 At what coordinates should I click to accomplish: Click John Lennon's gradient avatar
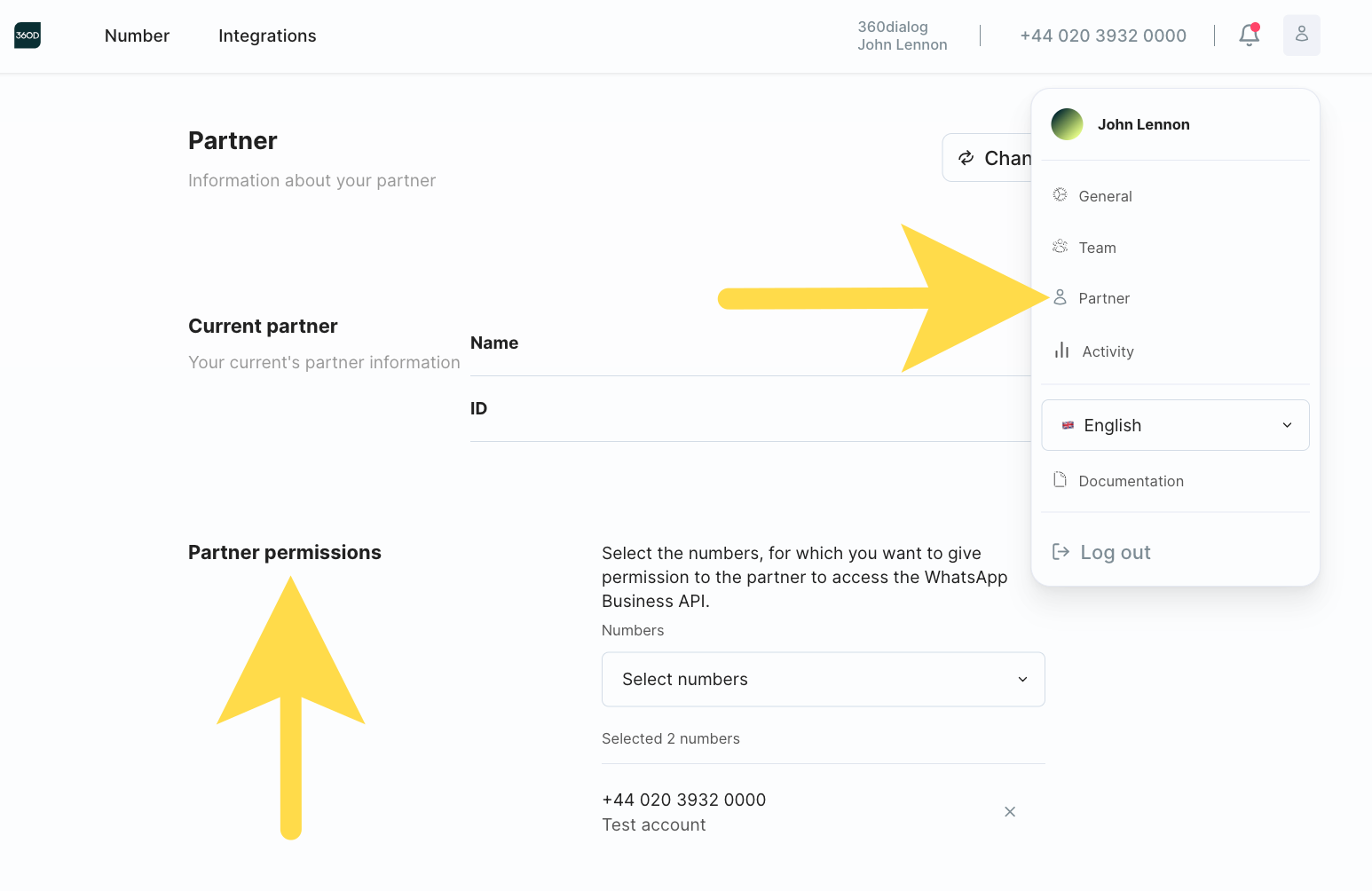1067,124
